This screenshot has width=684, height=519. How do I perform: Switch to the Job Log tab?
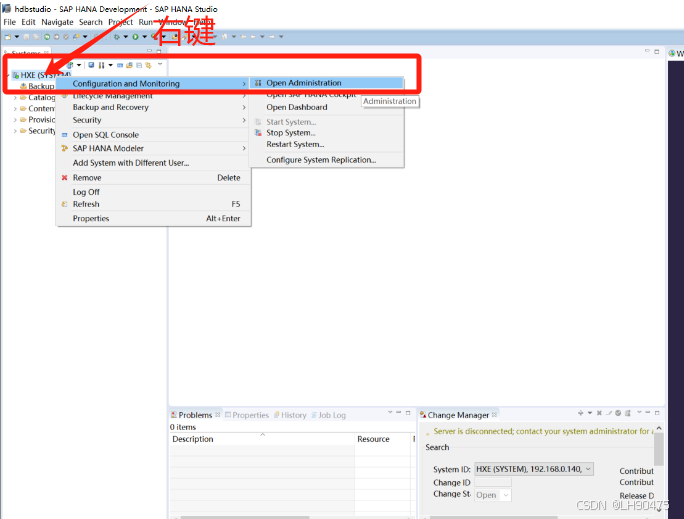329,415
